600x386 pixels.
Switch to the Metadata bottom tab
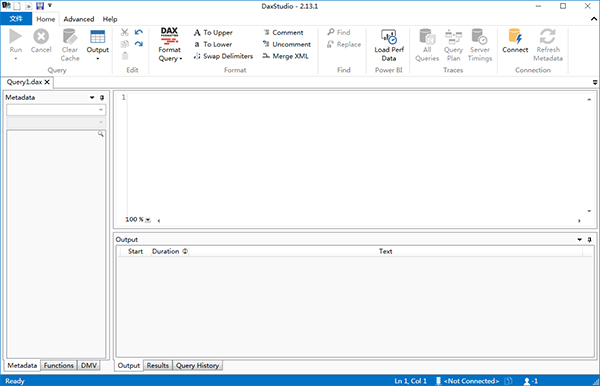click(x=22, y=365)
